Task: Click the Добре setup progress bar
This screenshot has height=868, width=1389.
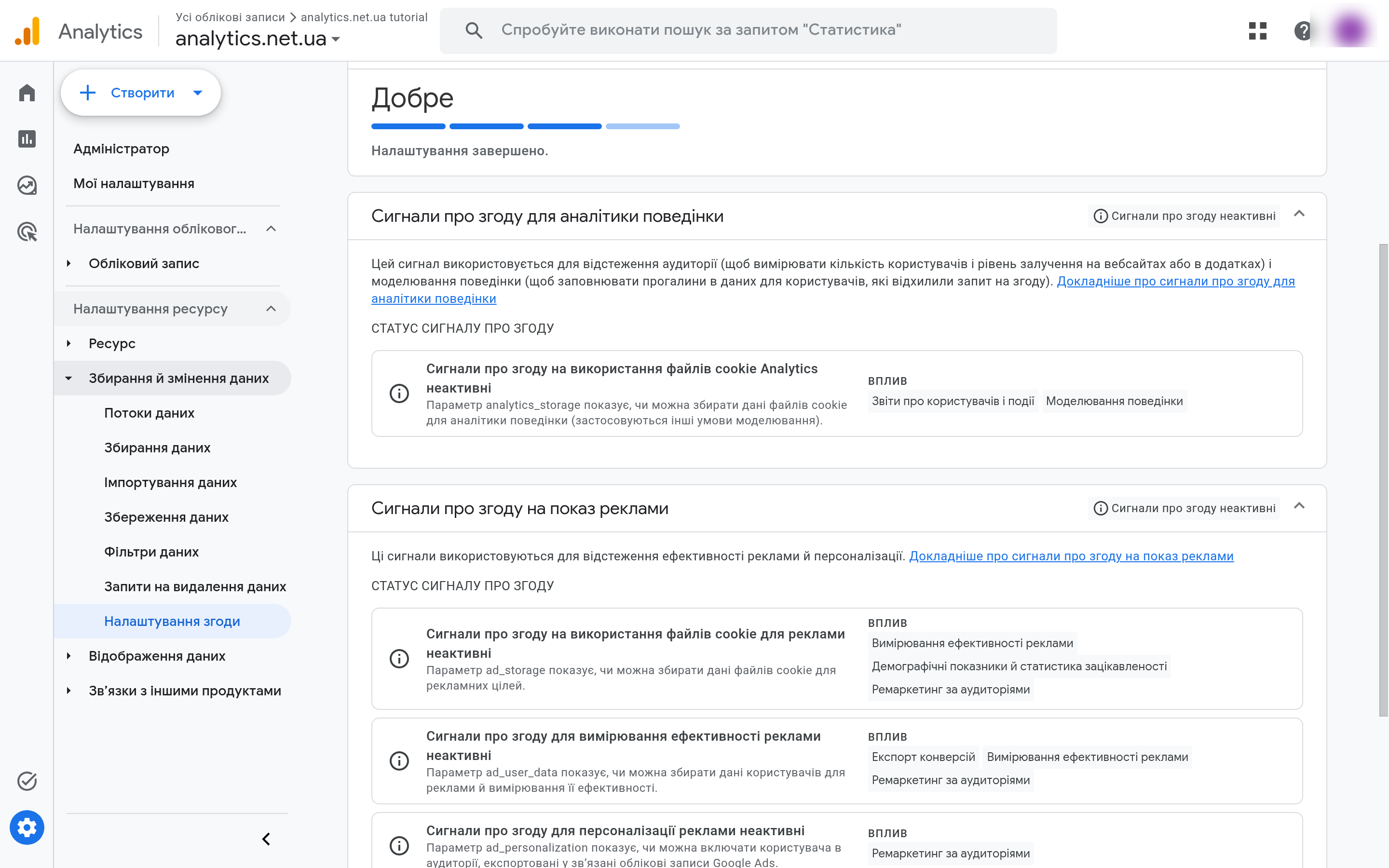Action: pos(525,126)
